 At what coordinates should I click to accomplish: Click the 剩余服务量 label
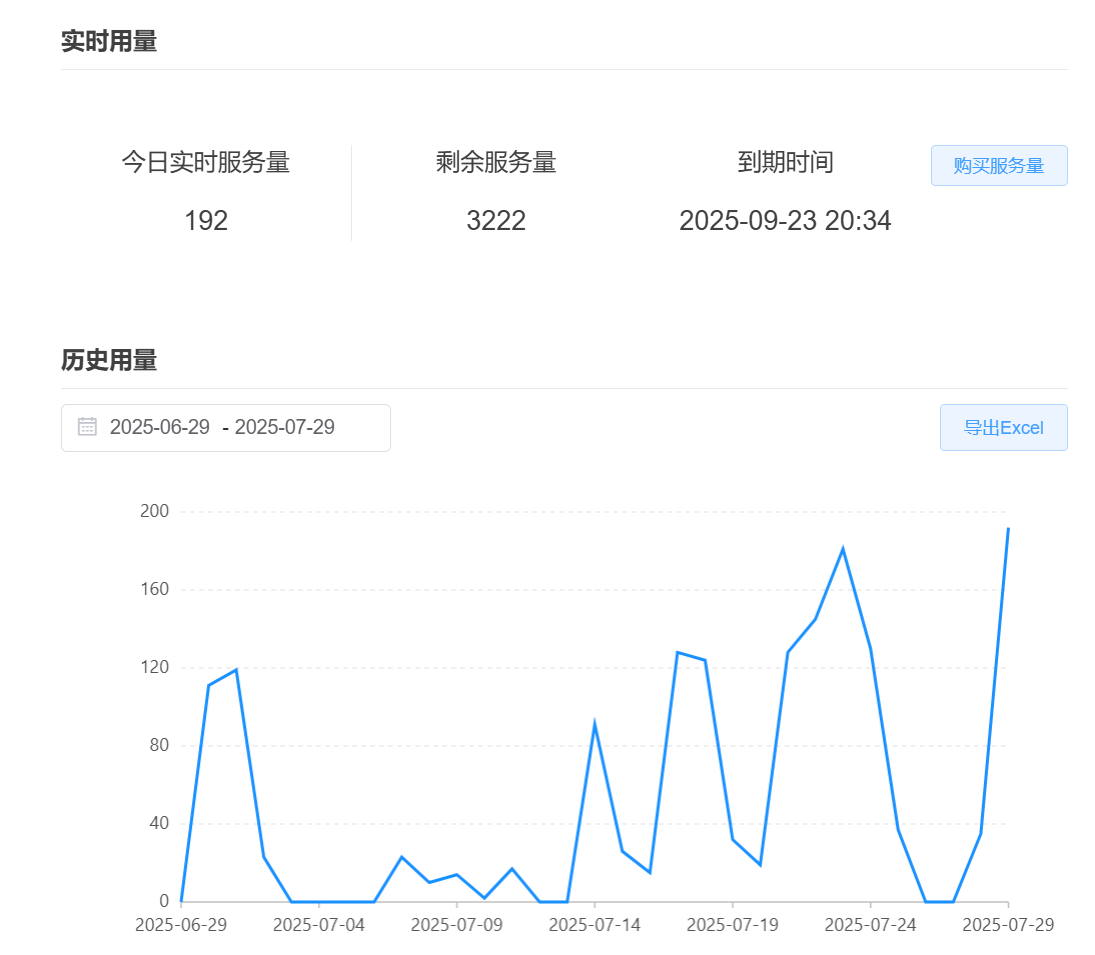[496, 162]
